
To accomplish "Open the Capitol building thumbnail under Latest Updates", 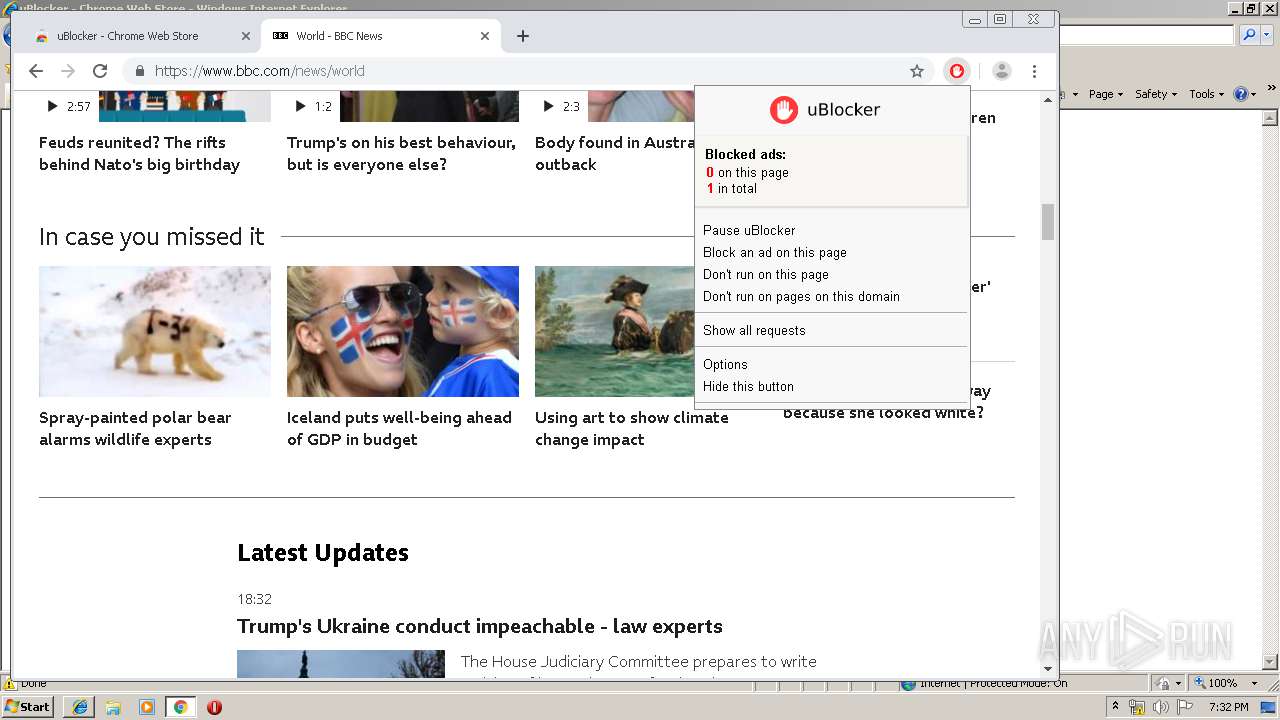I will coord(341,664).
